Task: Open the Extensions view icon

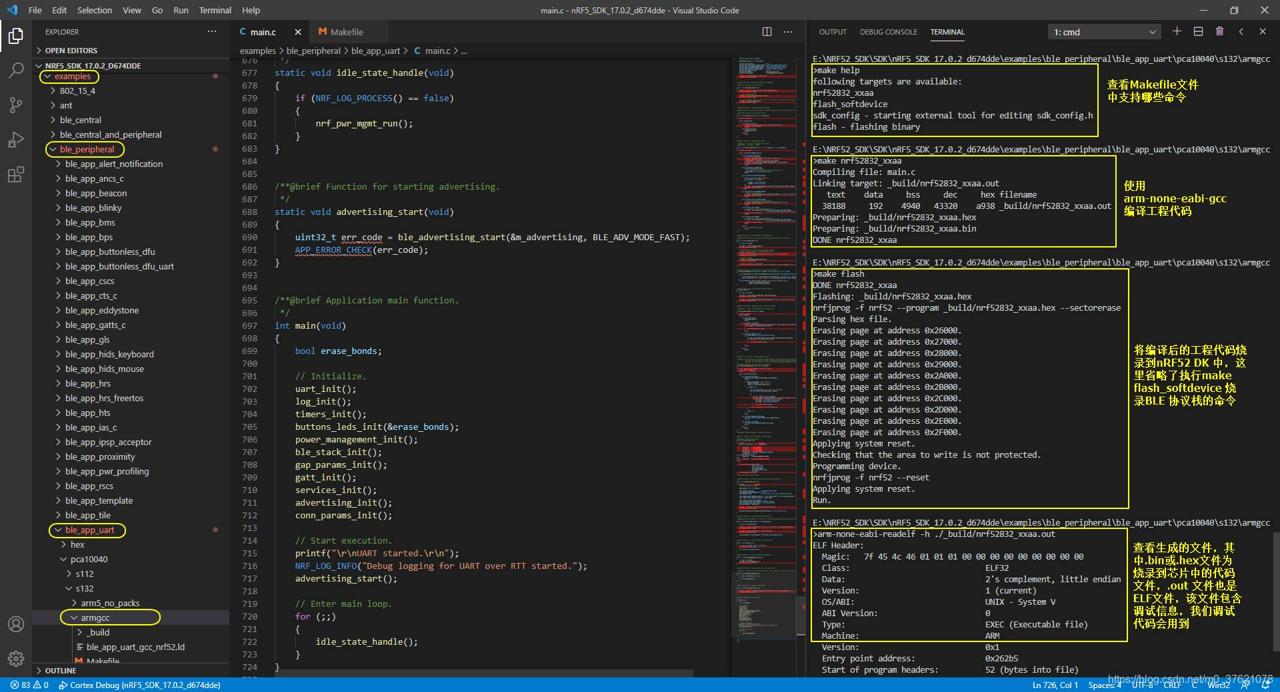Action: point(16,174)
